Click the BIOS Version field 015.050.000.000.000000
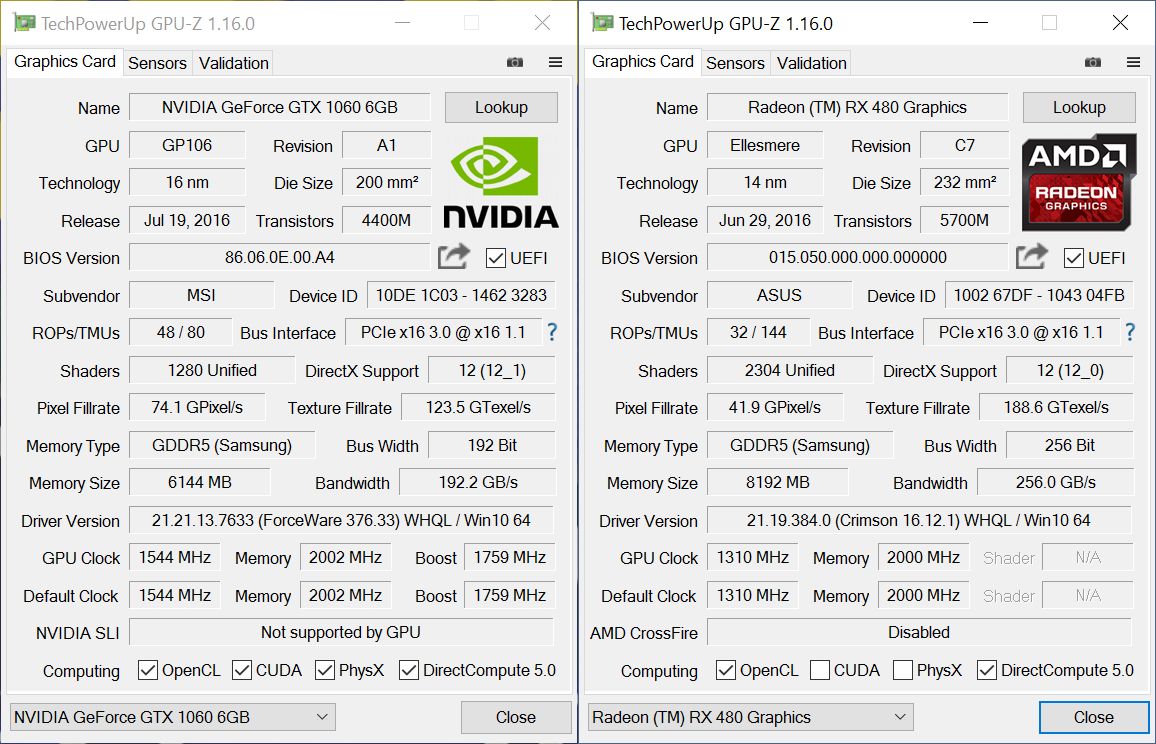Viewport: 1156px width, 744px height. [857, 257]
